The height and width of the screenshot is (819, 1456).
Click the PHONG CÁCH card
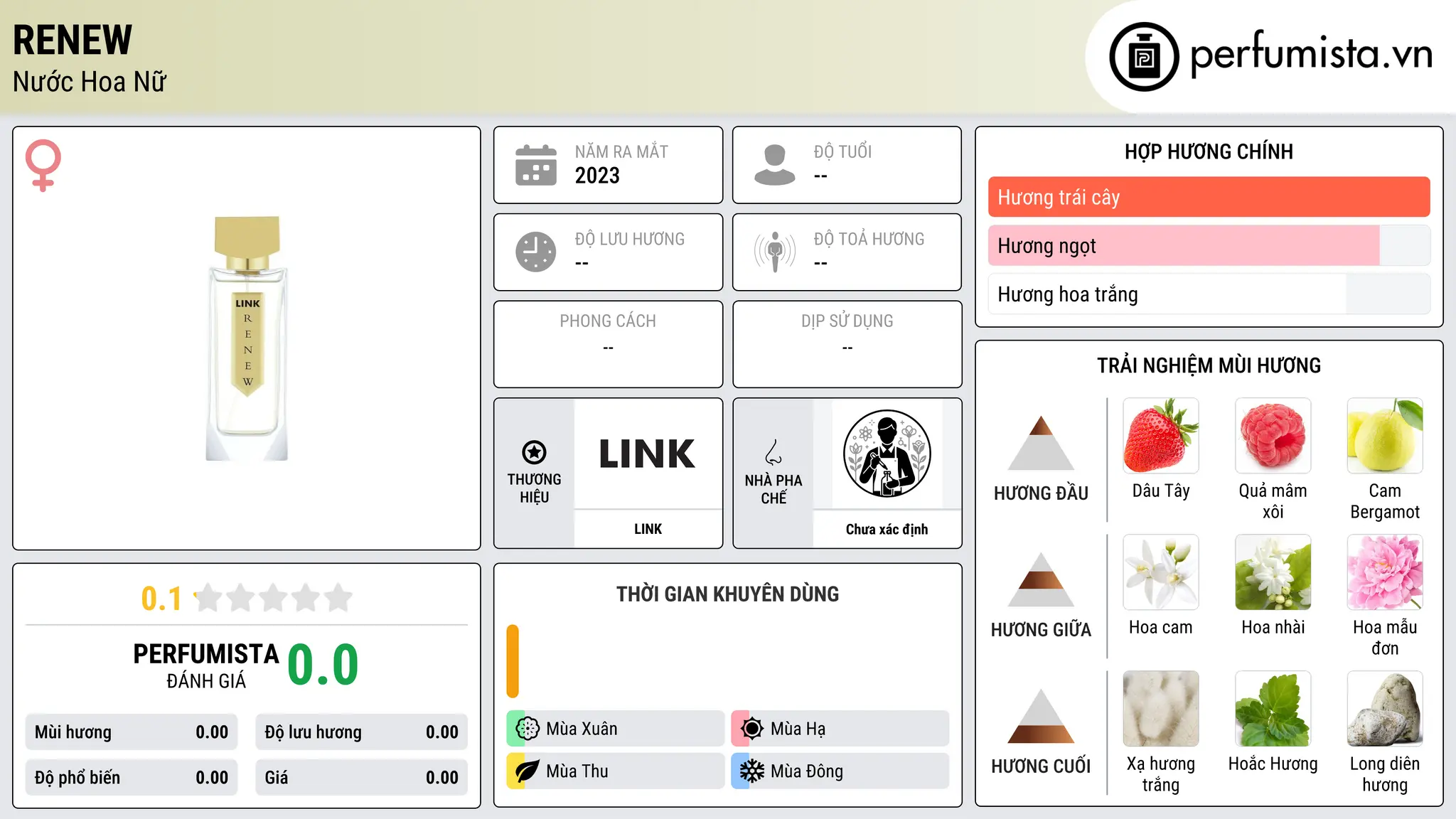pos(608,344)
